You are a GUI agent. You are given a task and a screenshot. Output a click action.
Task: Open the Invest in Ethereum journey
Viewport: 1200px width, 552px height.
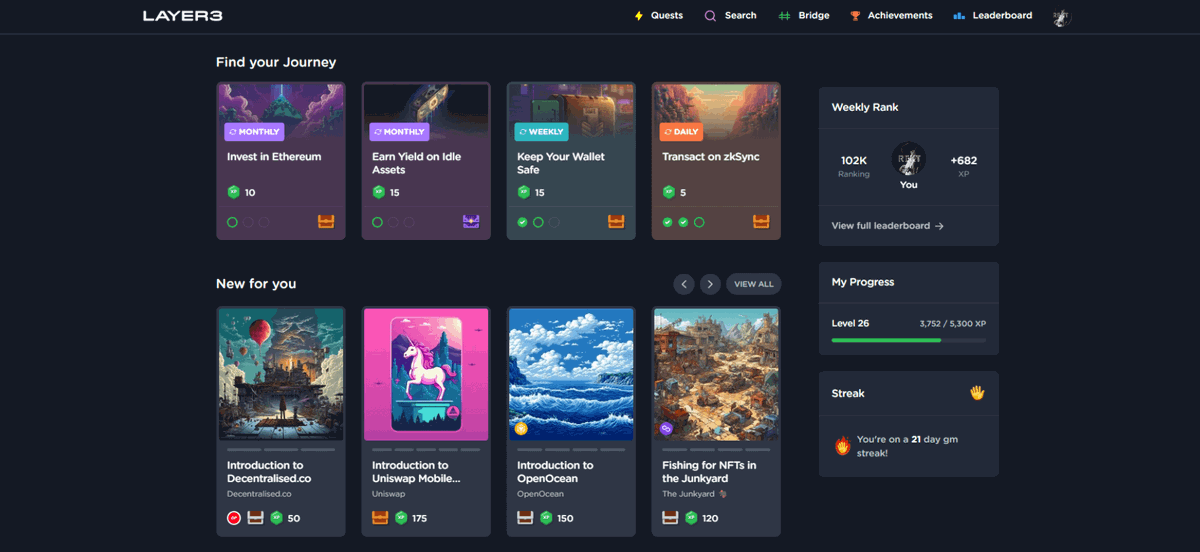pyautogui.click(x=281, y=161)
